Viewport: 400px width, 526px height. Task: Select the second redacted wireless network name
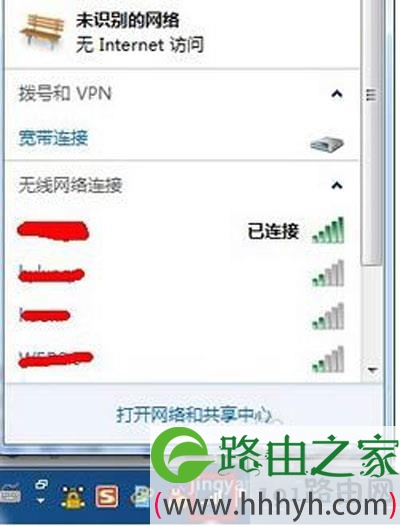(x=51, y=274)
